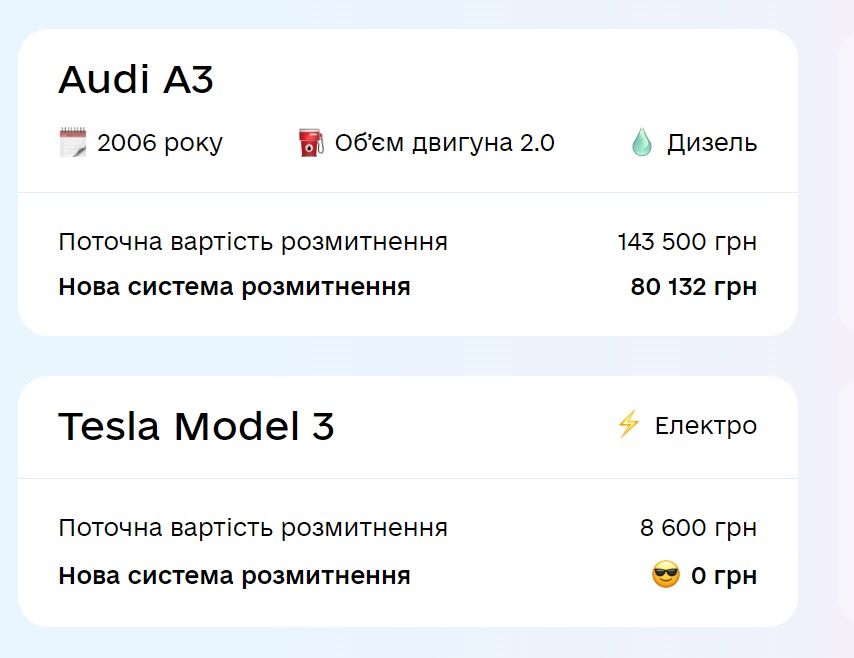Click the 143 500 грн current cost value
The image size is (854, 658).
pos(687,241)
